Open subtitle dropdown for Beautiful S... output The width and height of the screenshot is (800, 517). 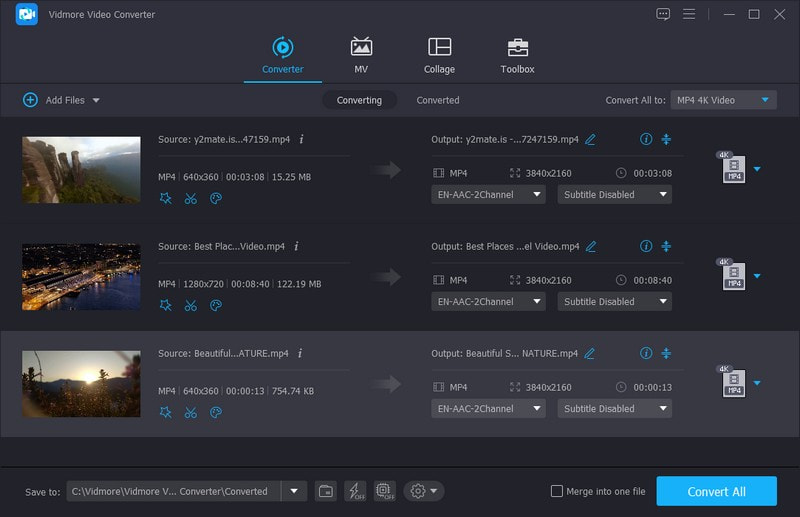point(614,408)
